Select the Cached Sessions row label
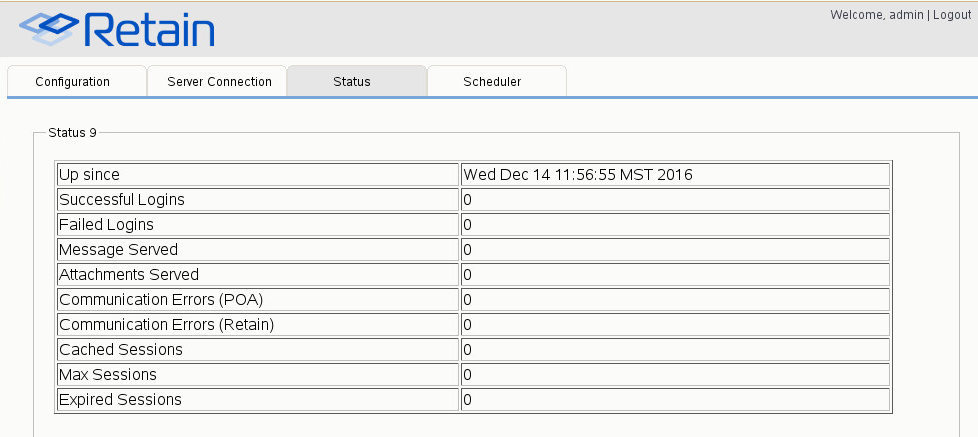Image resolution: width=978 pixels, height=437 pixels. [121, 350]
